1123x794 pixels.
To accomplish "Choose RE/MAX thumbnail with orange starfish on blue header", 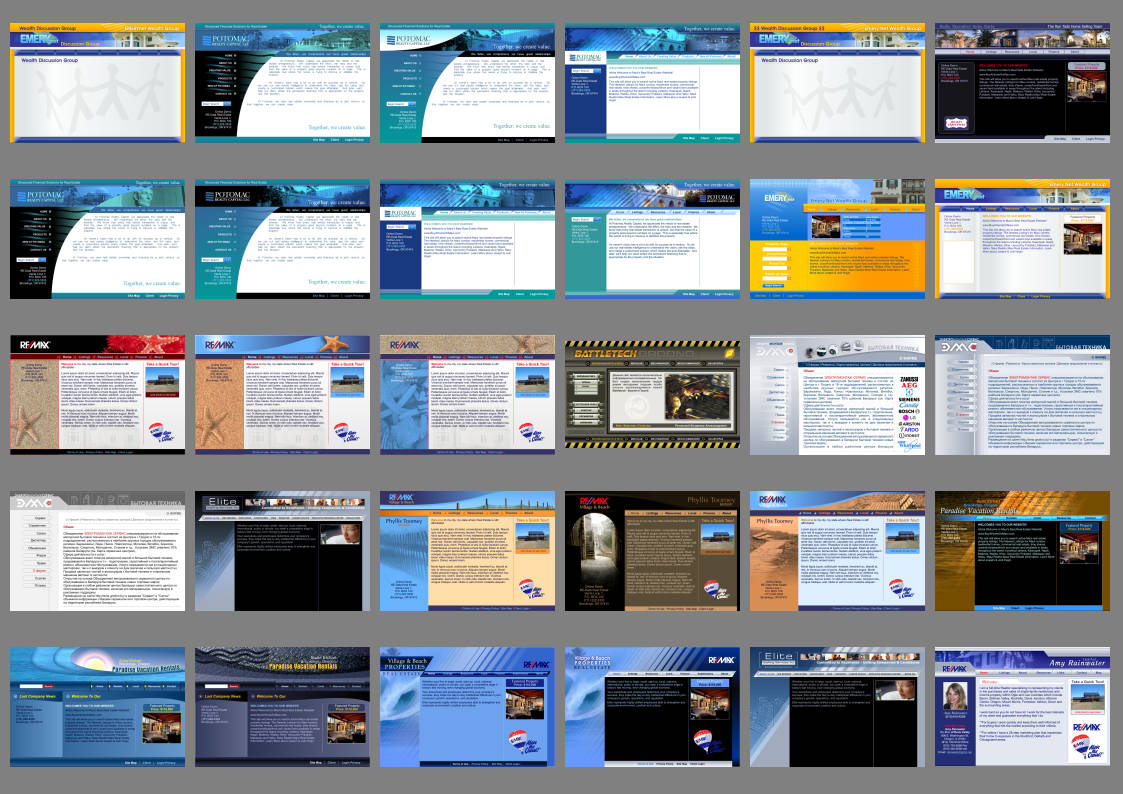I will tap(282, 394).
